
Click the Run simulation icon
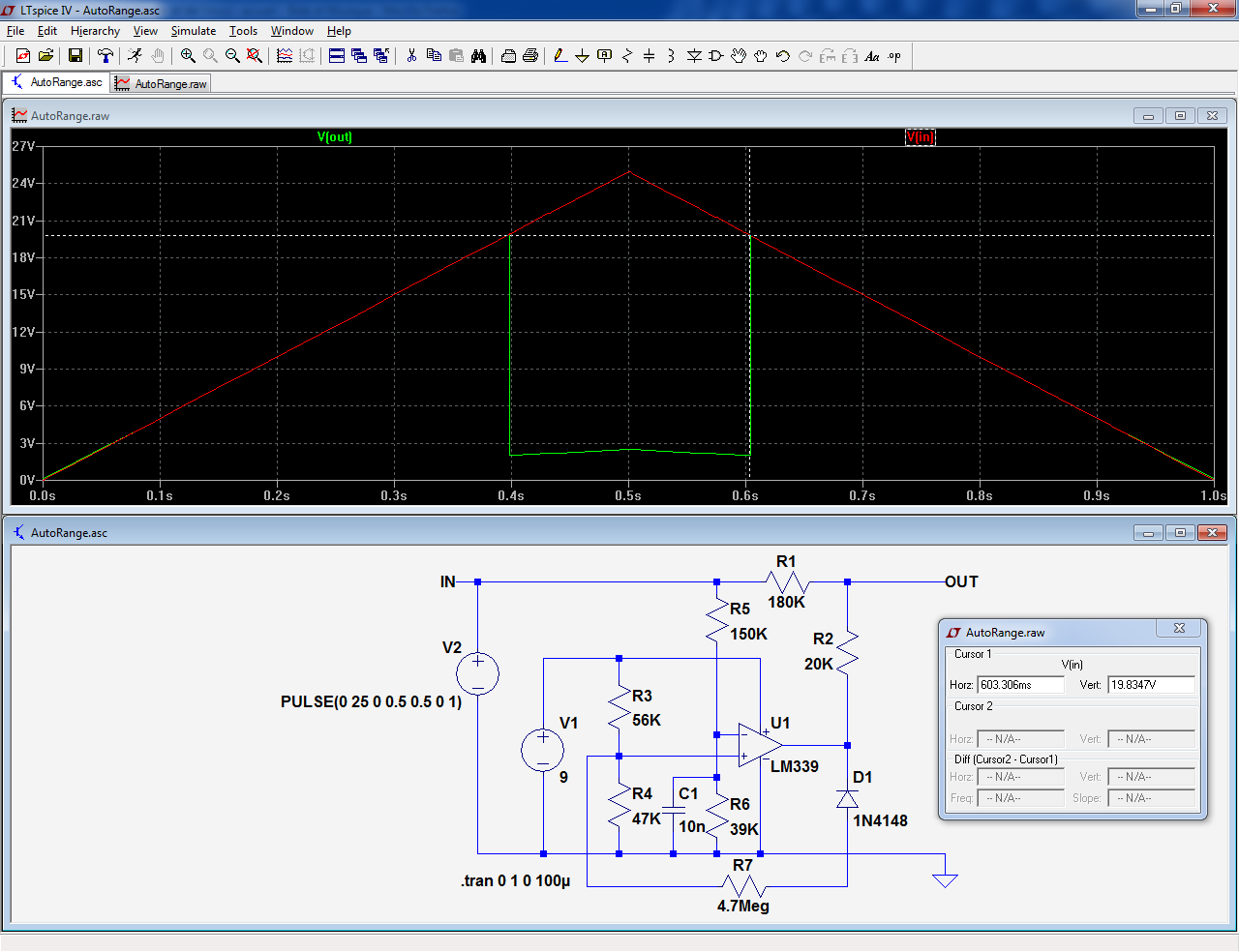pyautogui.click(x=135, y=56)
